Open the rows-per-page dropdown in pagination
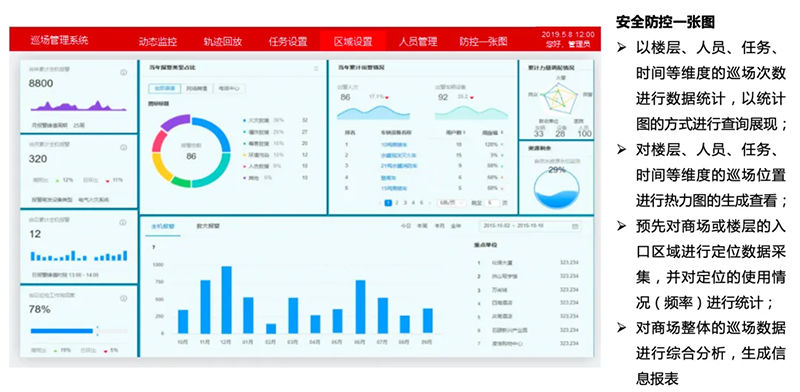800x392 pixels. pyautogui.click(x=452, y=203)
